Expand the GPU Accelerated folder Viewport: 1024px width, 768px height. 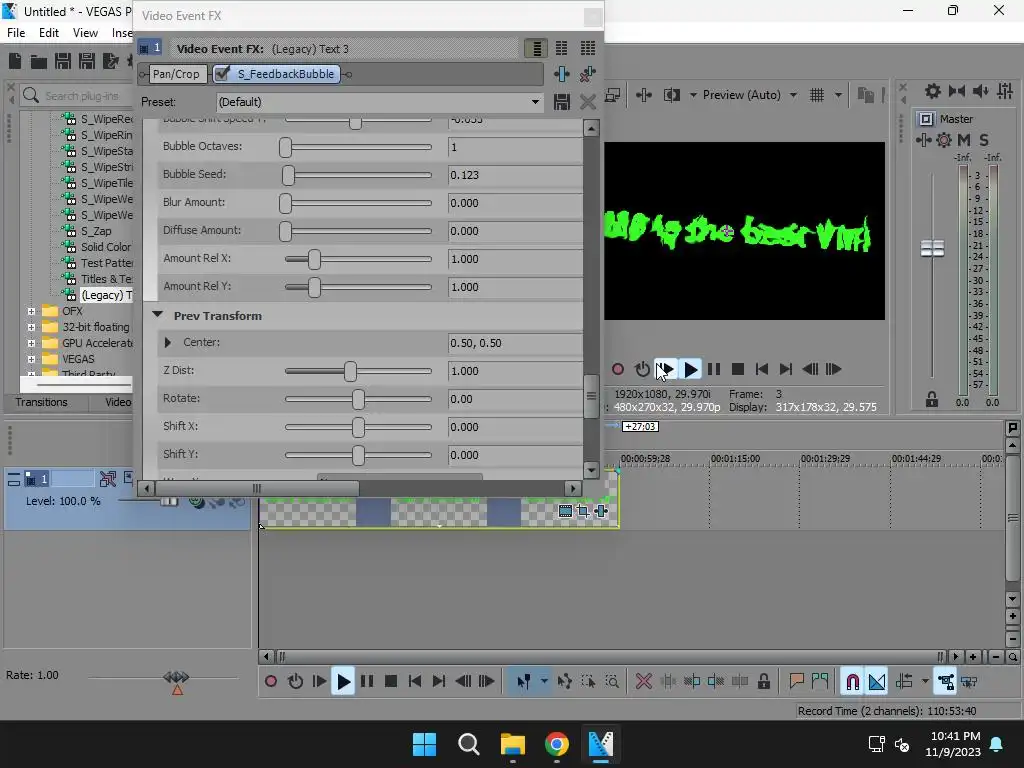pos(31,343)
